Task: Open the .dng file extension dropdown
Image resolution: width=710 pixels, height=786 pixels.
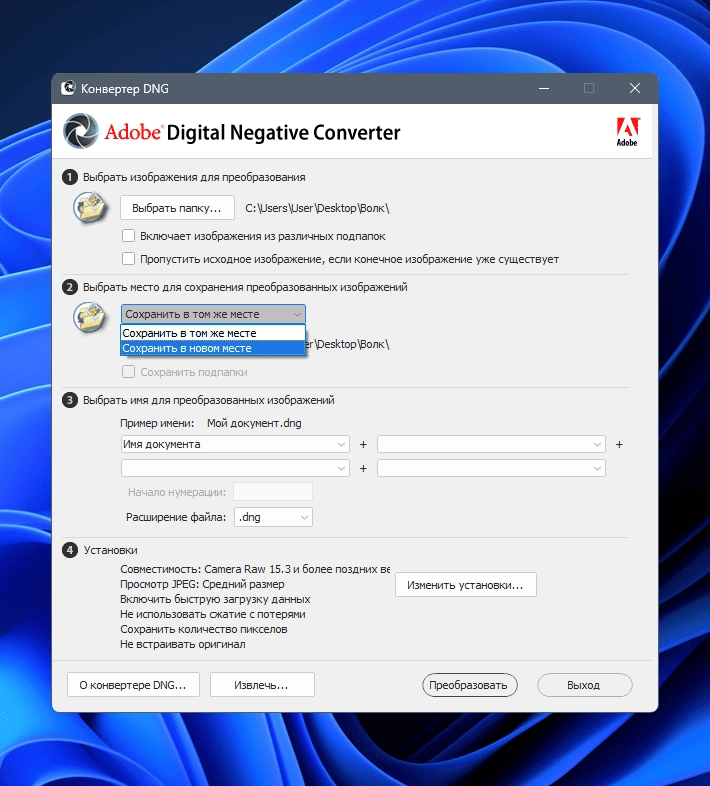Action: click(273, 517)
